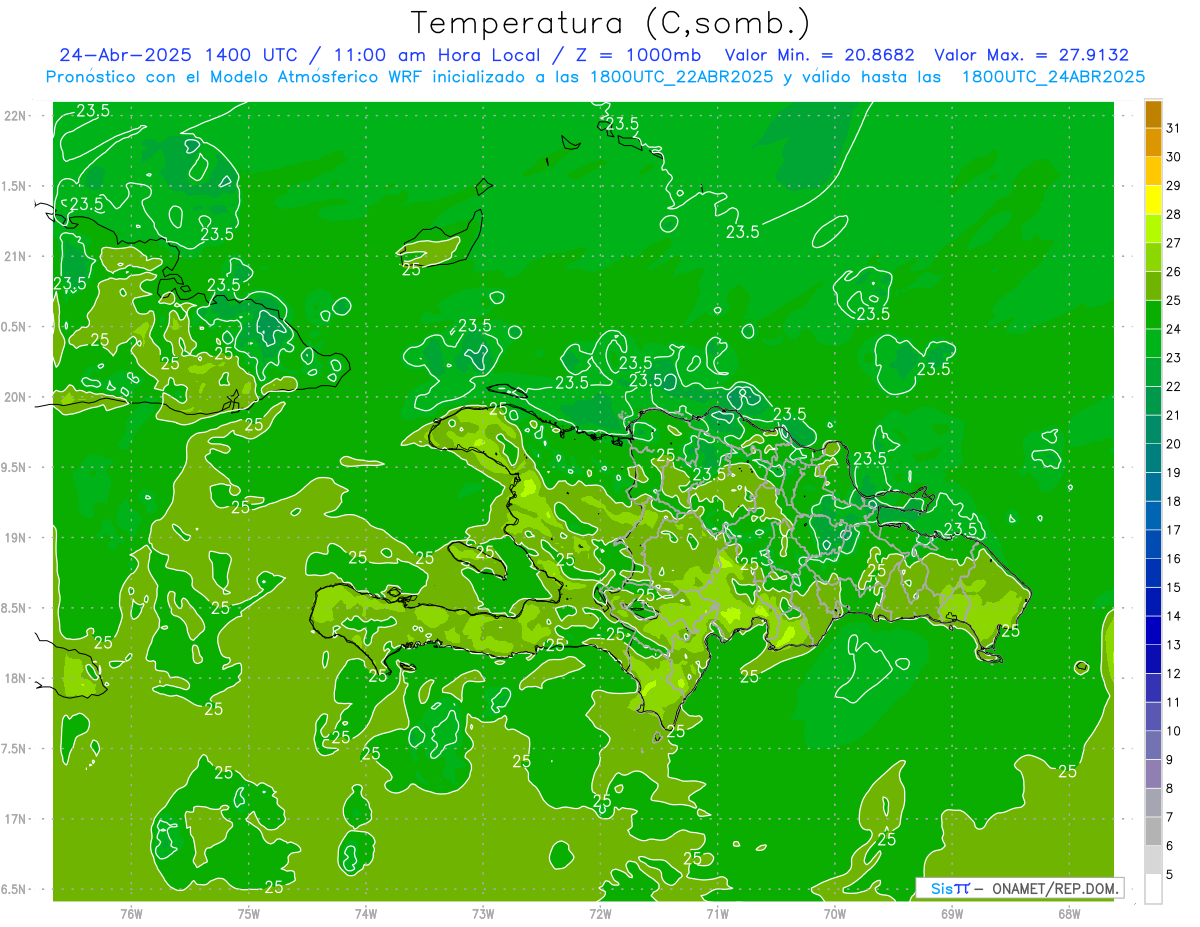Pick the green swatch between 23 and 24
Screen dimensions: 1200x927
click(1153, 343)
